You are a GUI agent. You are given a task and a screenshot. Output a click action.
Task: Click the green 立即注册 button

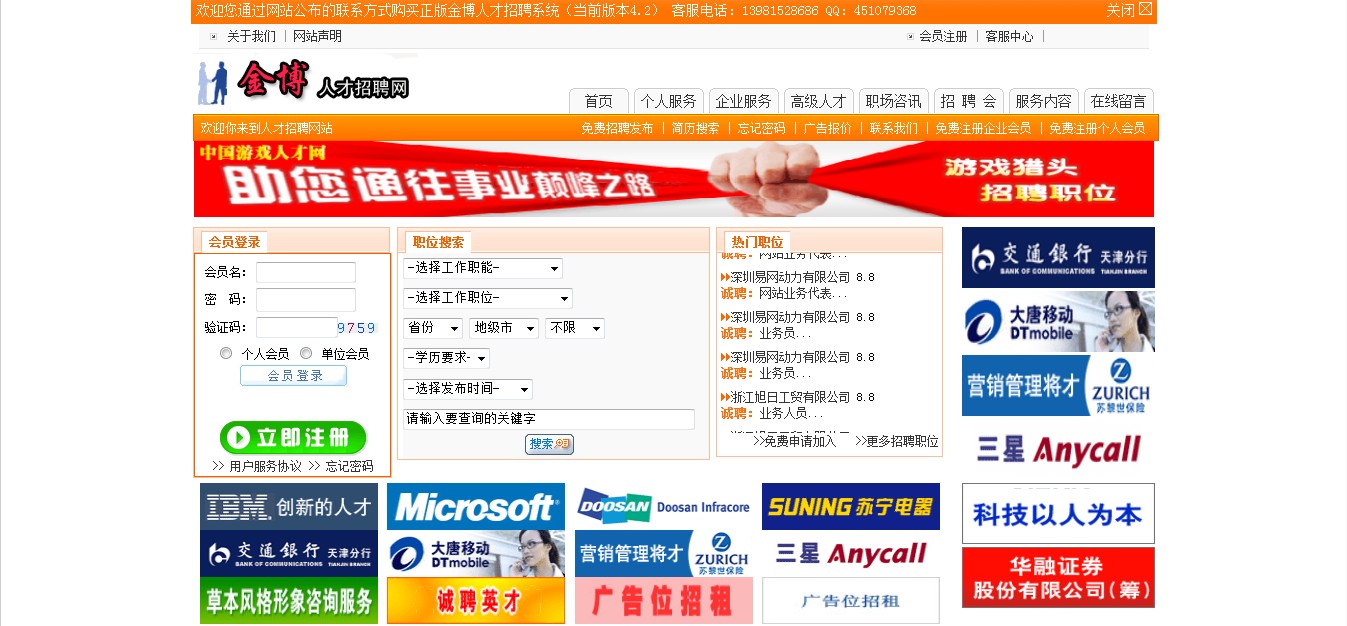(293, 438)
